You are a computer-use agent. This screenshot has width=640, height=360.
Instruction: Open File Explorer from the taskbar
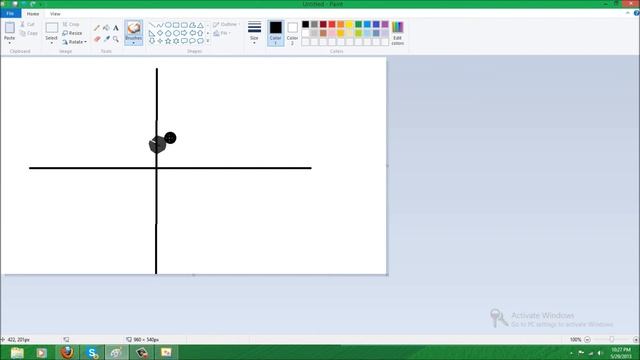17,352
